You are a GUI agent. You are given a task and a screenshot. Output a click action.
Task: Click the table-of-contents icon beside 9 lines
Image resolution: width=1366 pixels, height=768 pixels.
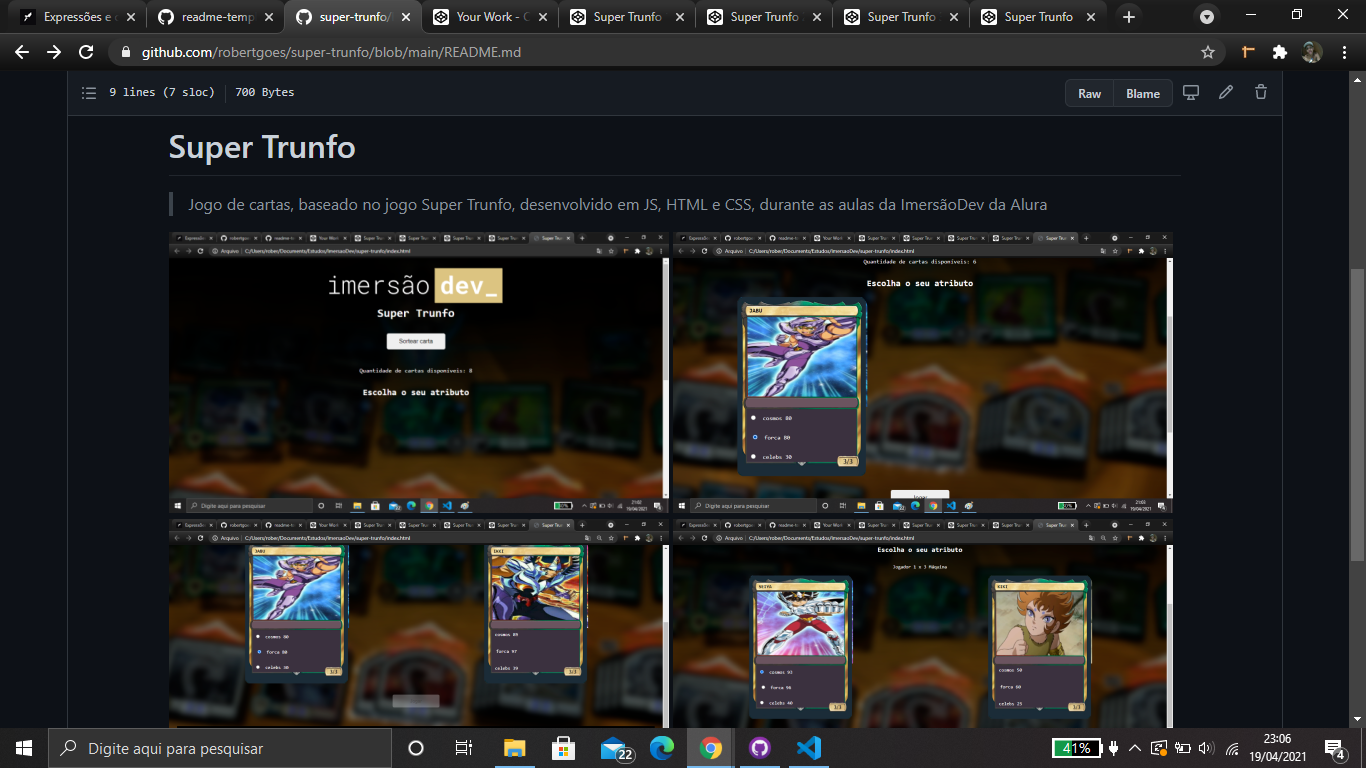click(88, 92)
